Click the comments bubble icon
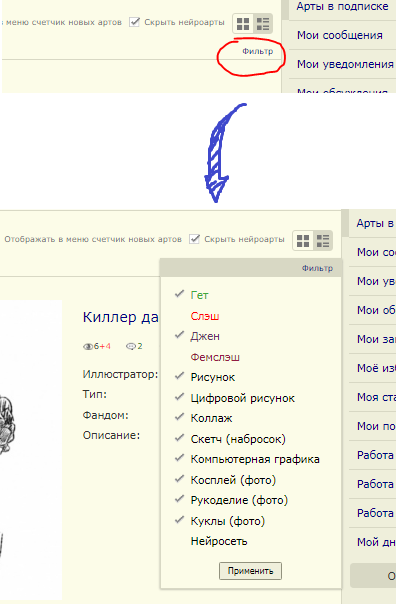This screenshot has height=604, width=396. 131,346
